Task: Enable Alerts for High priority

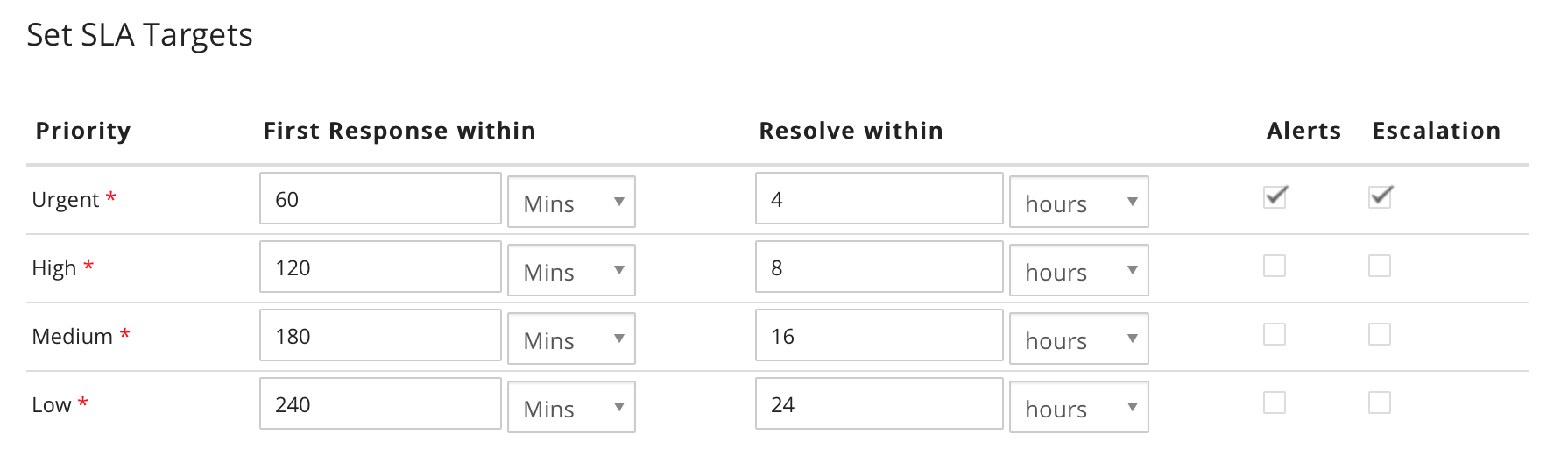Action: click(x=1275, y=266)
